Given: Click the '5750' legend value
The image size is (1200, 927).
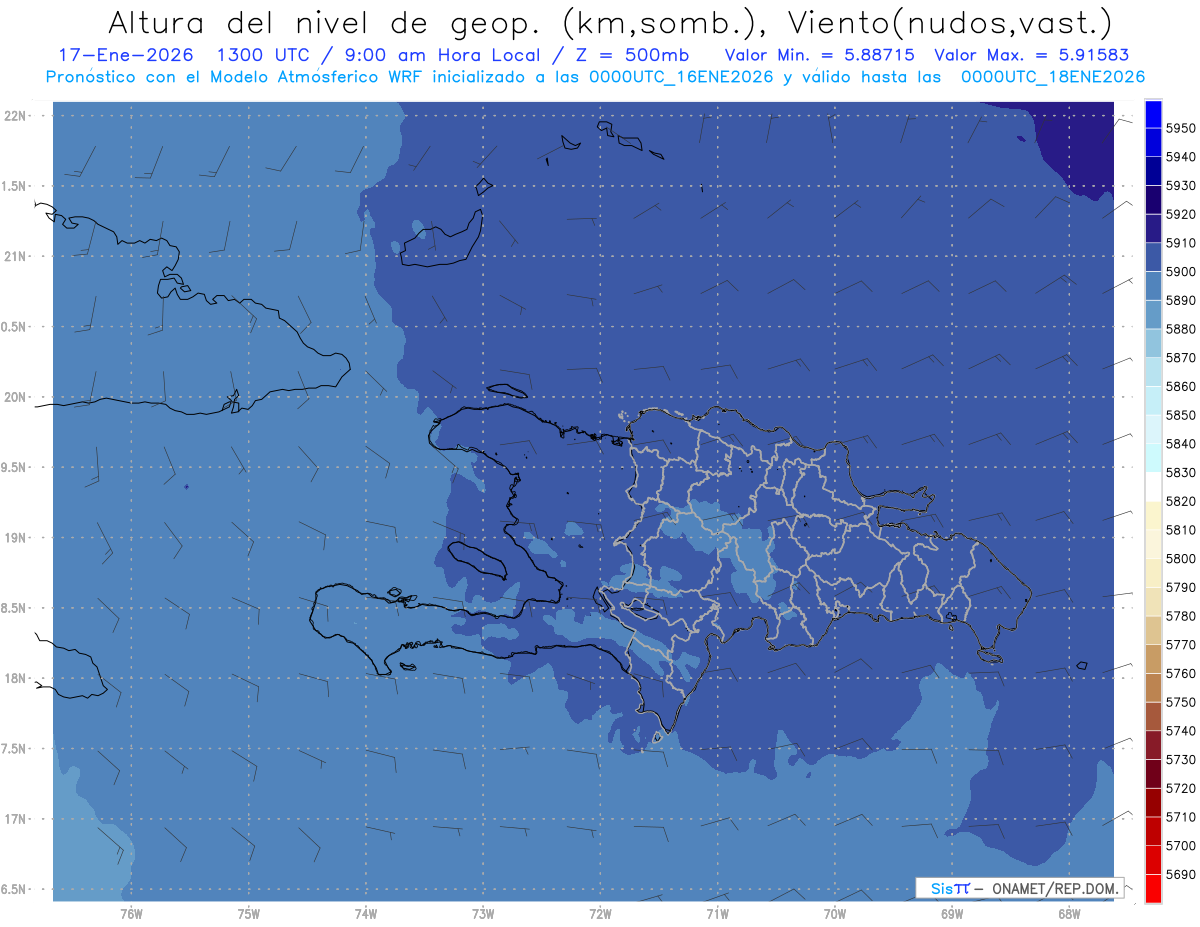Looking at the screenshot, I should (x=1181, y=702).
